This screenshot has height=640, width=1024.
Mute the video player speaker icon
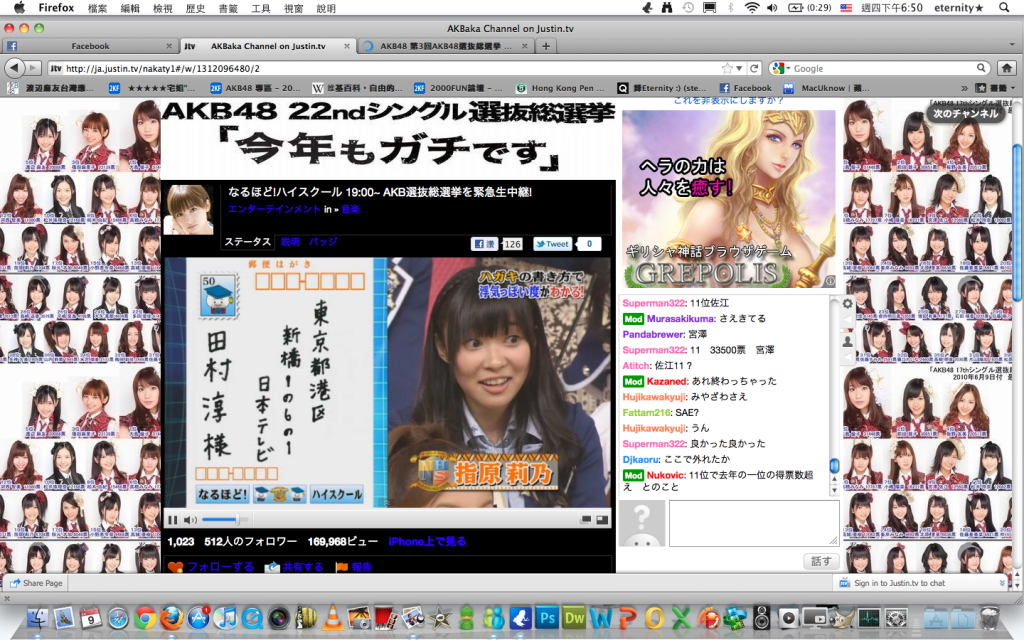pos(189,520)
